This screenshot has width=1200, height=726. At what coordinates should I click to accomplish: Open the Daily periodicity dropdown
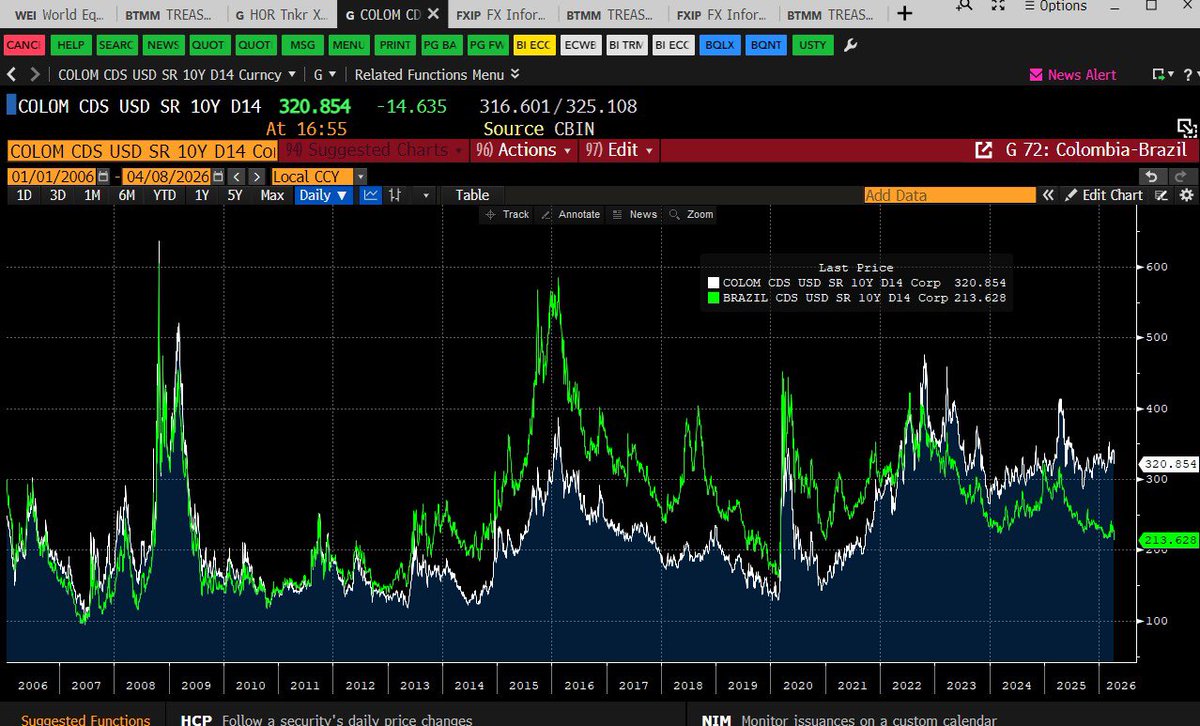(324, 195)
